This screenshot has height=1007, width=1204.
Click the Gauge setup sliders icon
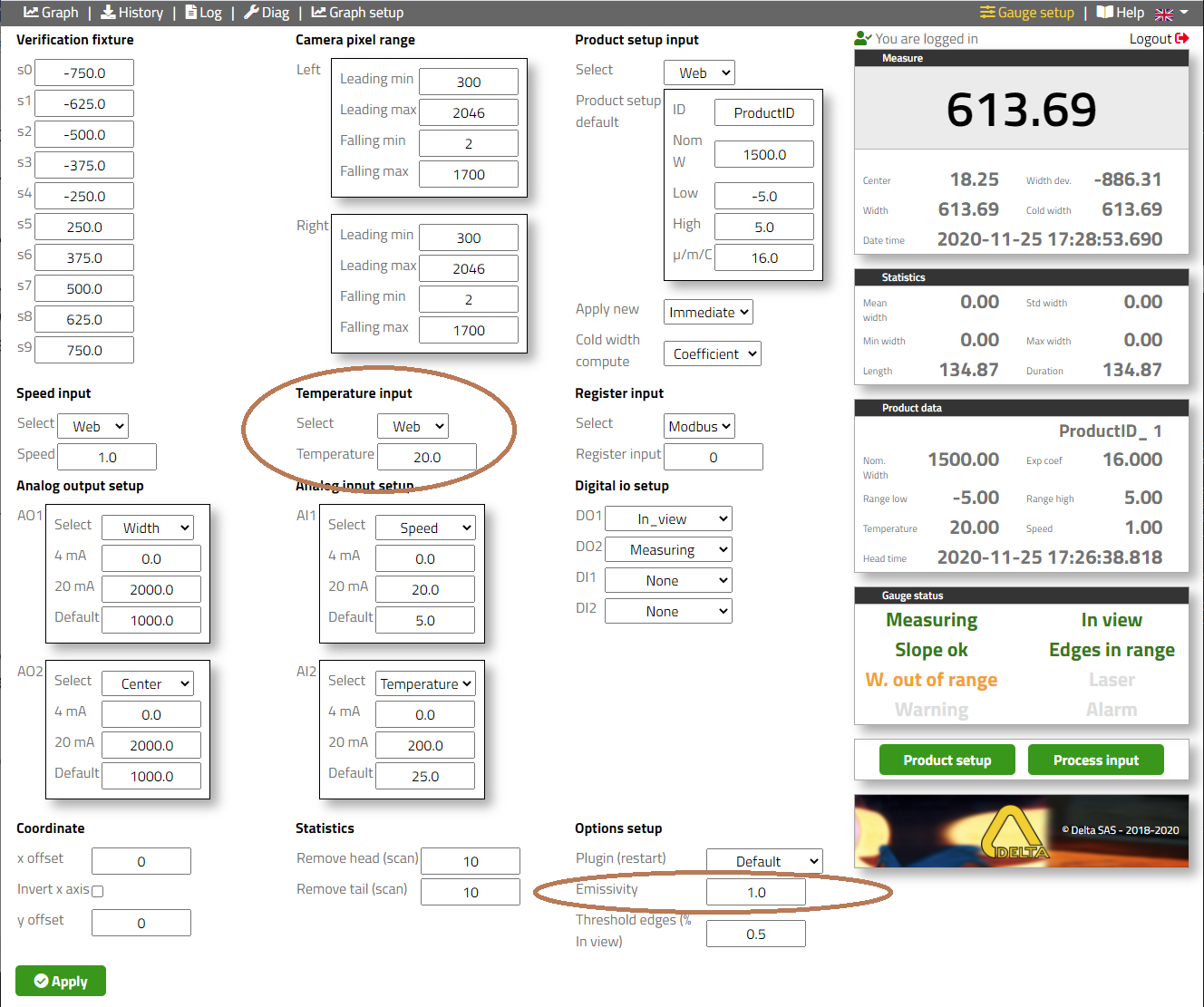987,13
